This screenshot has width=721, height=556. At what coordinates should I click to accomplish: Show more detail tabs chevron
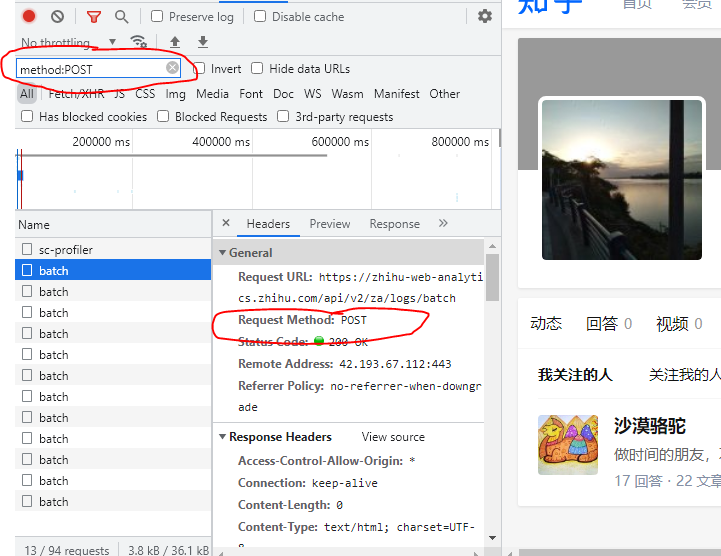(x=443, y=223)
